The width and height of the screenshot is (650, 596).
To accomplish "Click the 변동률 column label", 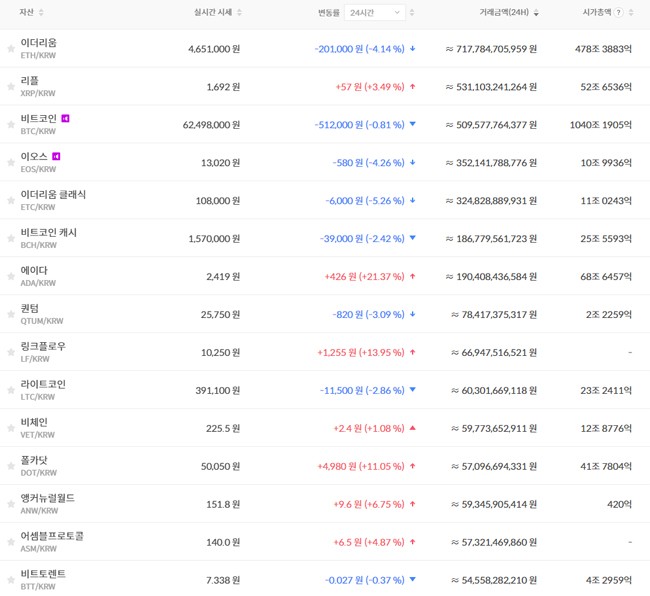I will point(329,13).
